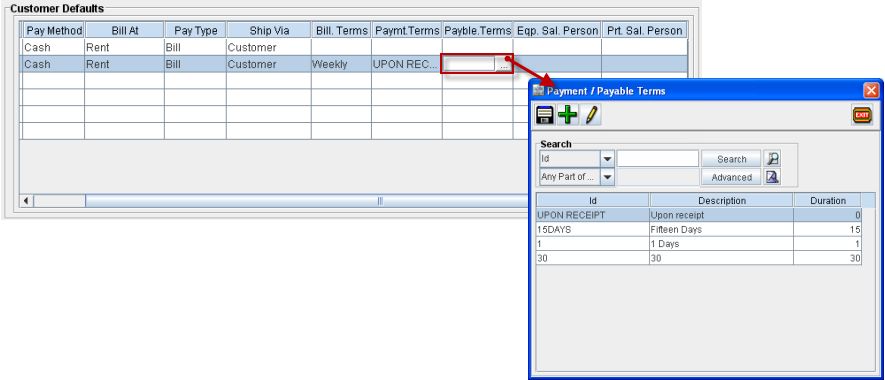Open the Any Part of dropdown
Image resolution: width=885 pixels, height=380 pixels.
click(607, 177)
